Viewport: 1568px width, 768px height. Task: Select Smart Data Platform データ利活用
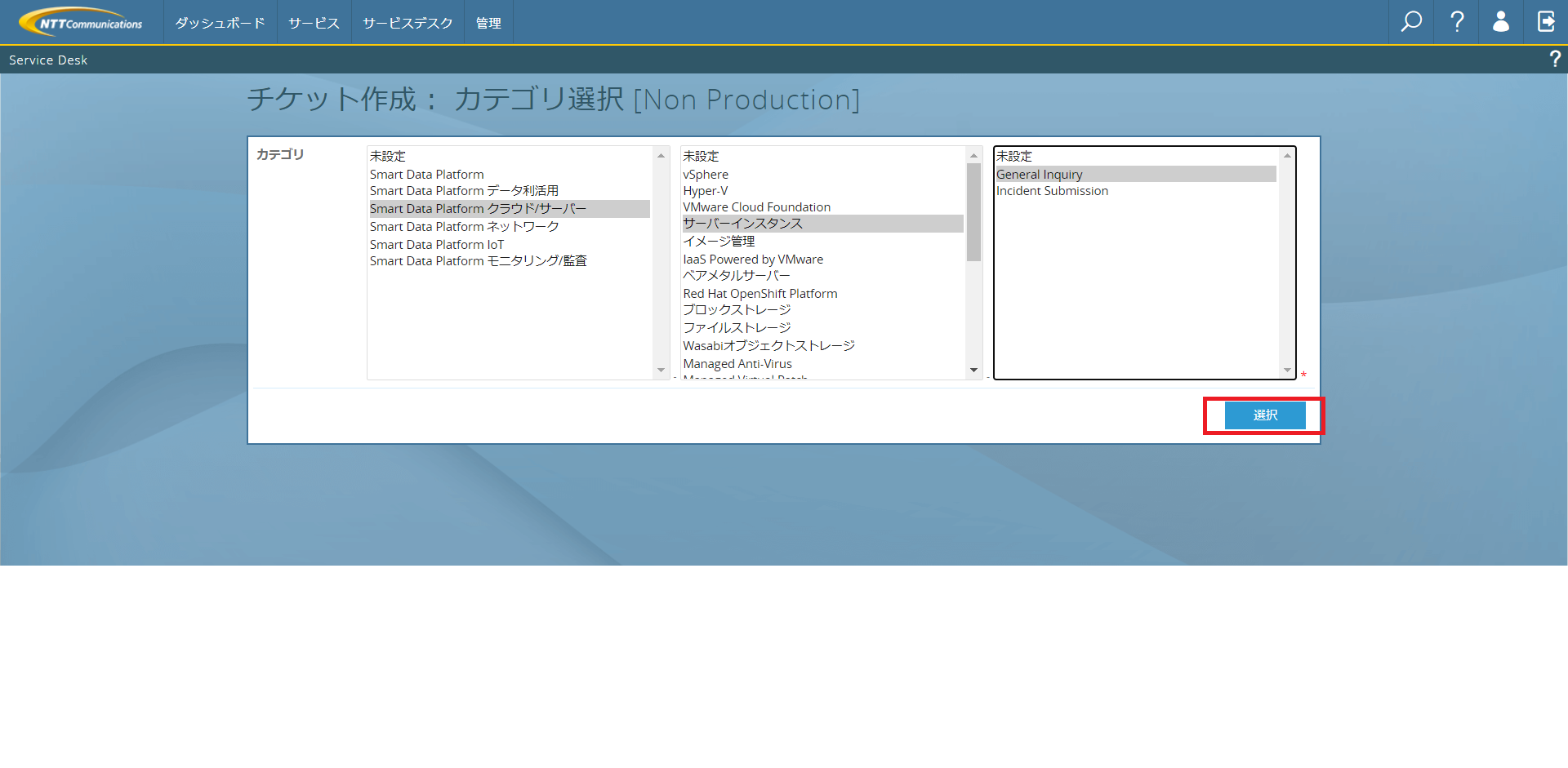510,191
